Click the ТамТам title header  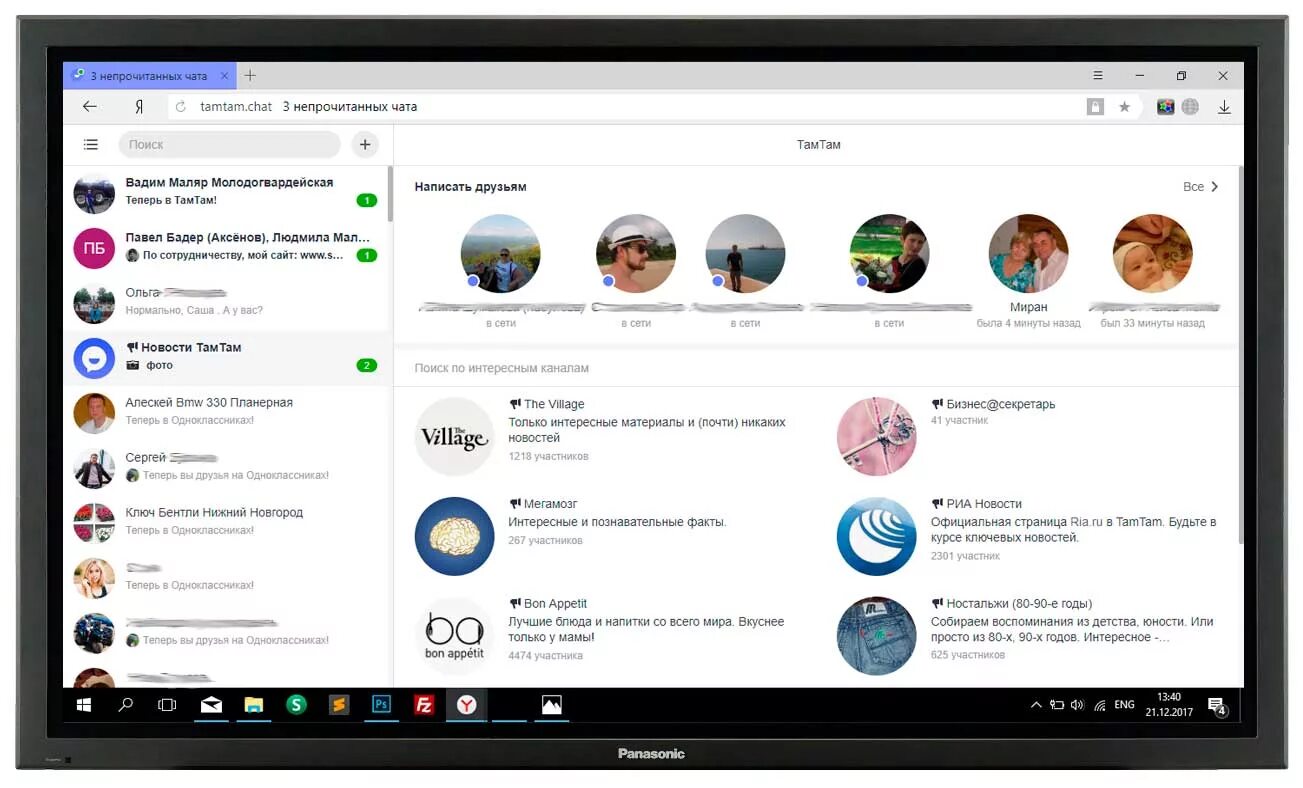pos(818,145)
